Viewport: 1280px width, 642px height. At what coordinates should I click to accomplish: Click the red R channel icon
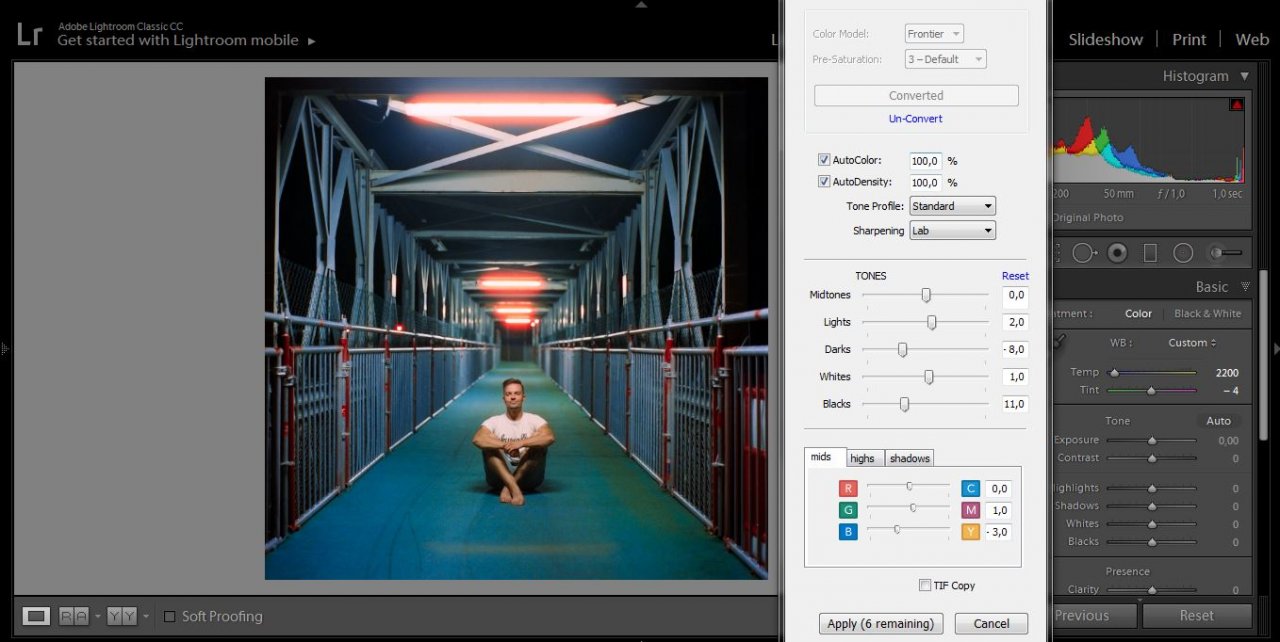pos(848,489)
